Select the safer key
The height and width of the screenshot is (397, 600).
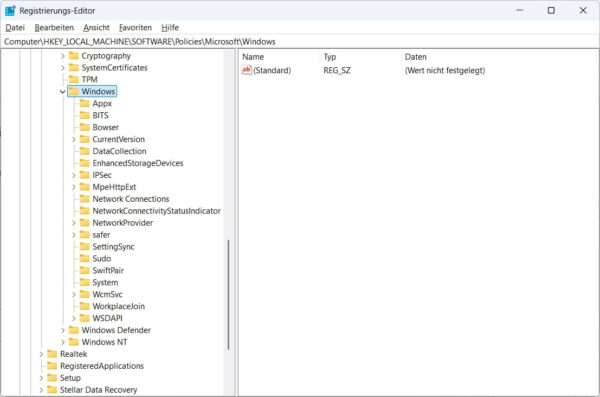tap(101, 235)
